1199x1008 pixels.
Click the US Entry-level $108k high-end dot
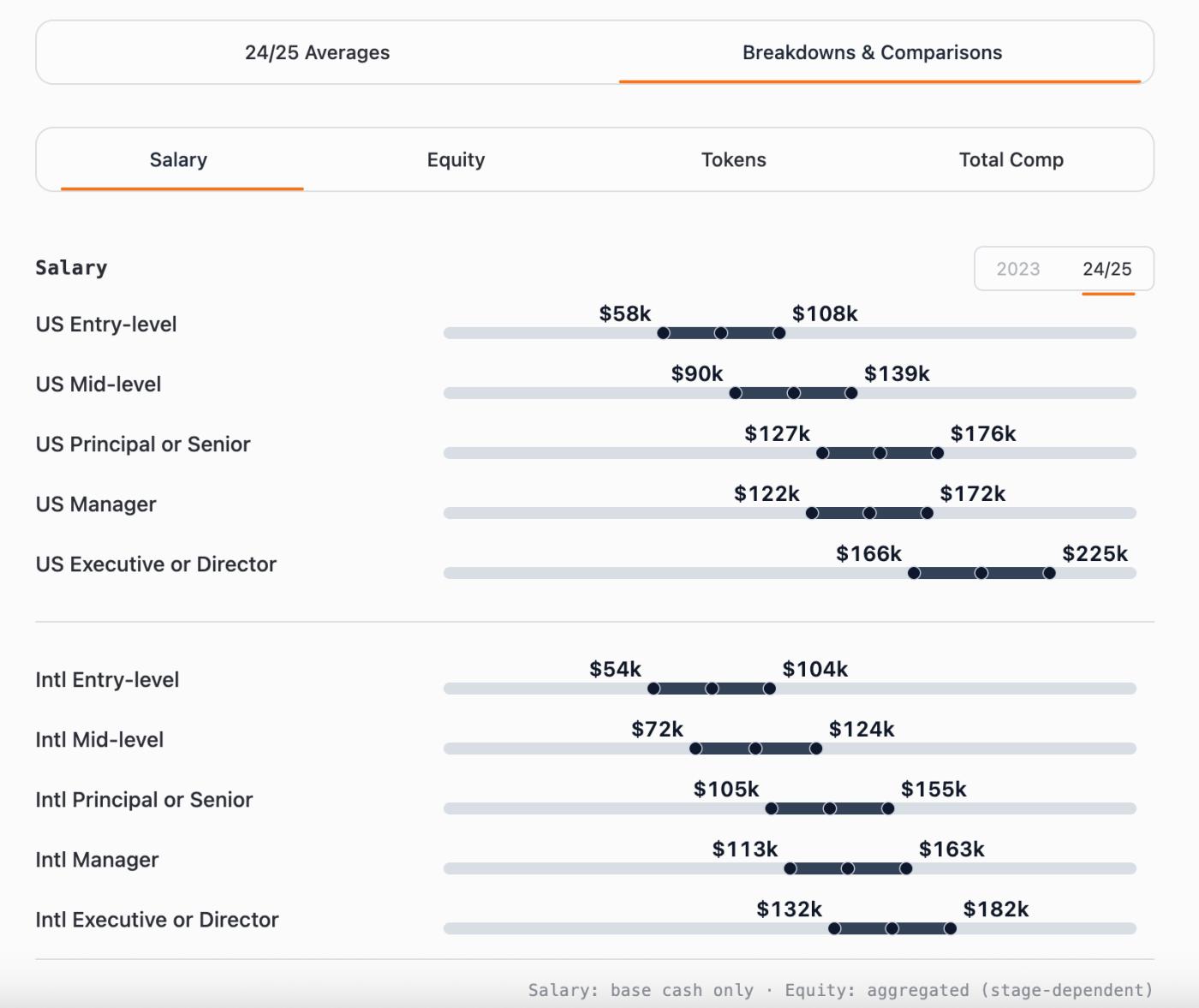click(x=779, y=333)
